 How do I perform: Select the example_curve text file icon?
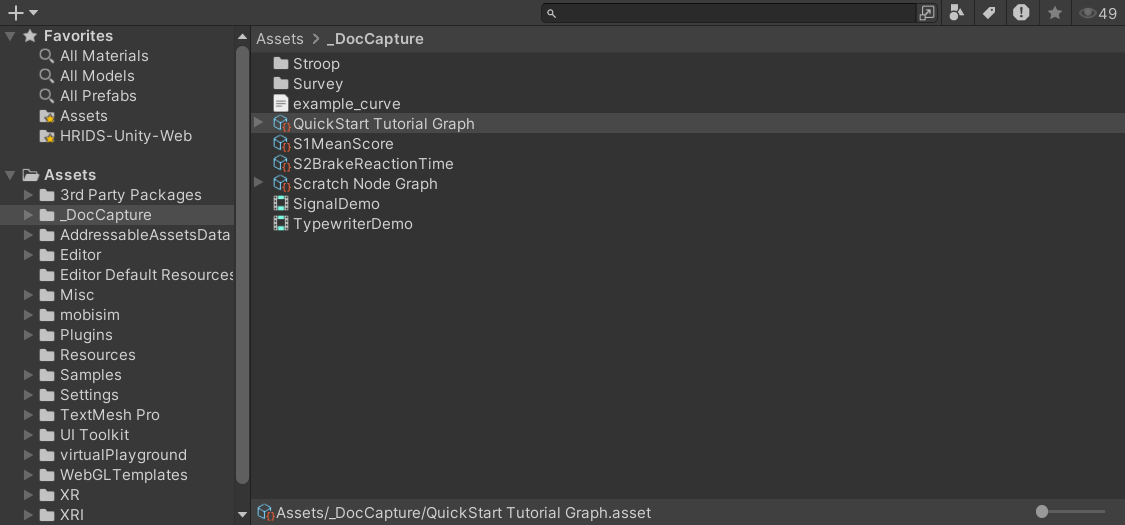click(281, 104)
